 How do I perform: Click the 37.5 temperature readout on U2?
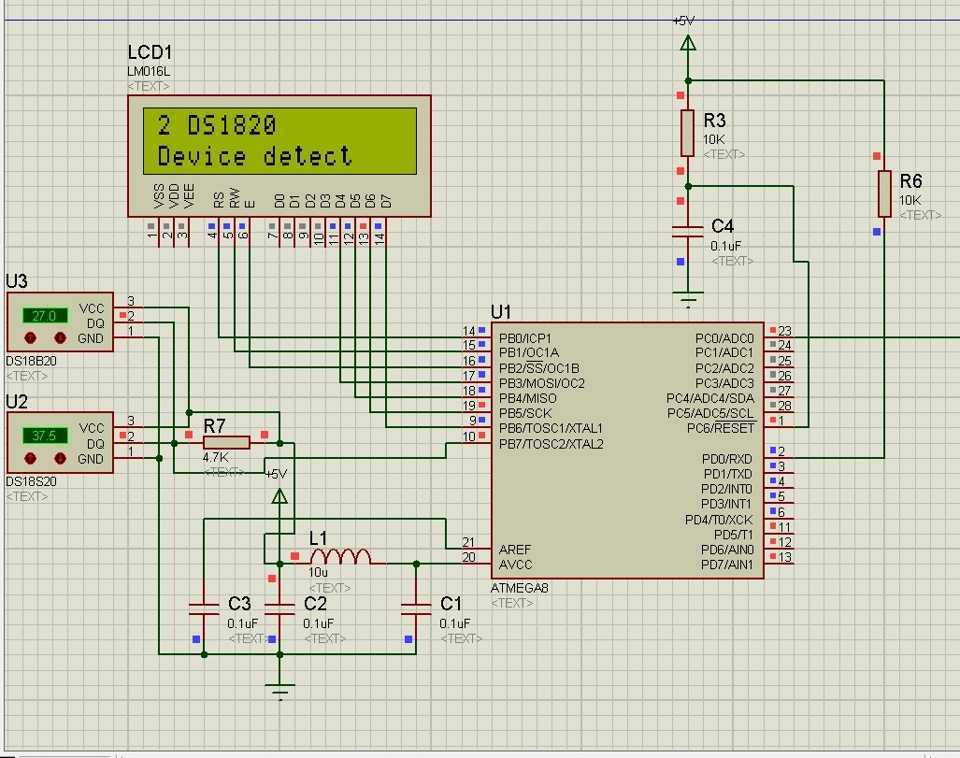point(45,435)
